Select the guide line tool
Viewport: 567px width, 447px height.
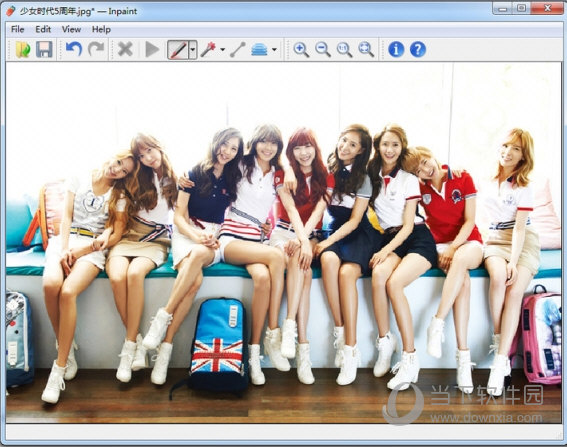pyautogui.click(x=238, y=49)
